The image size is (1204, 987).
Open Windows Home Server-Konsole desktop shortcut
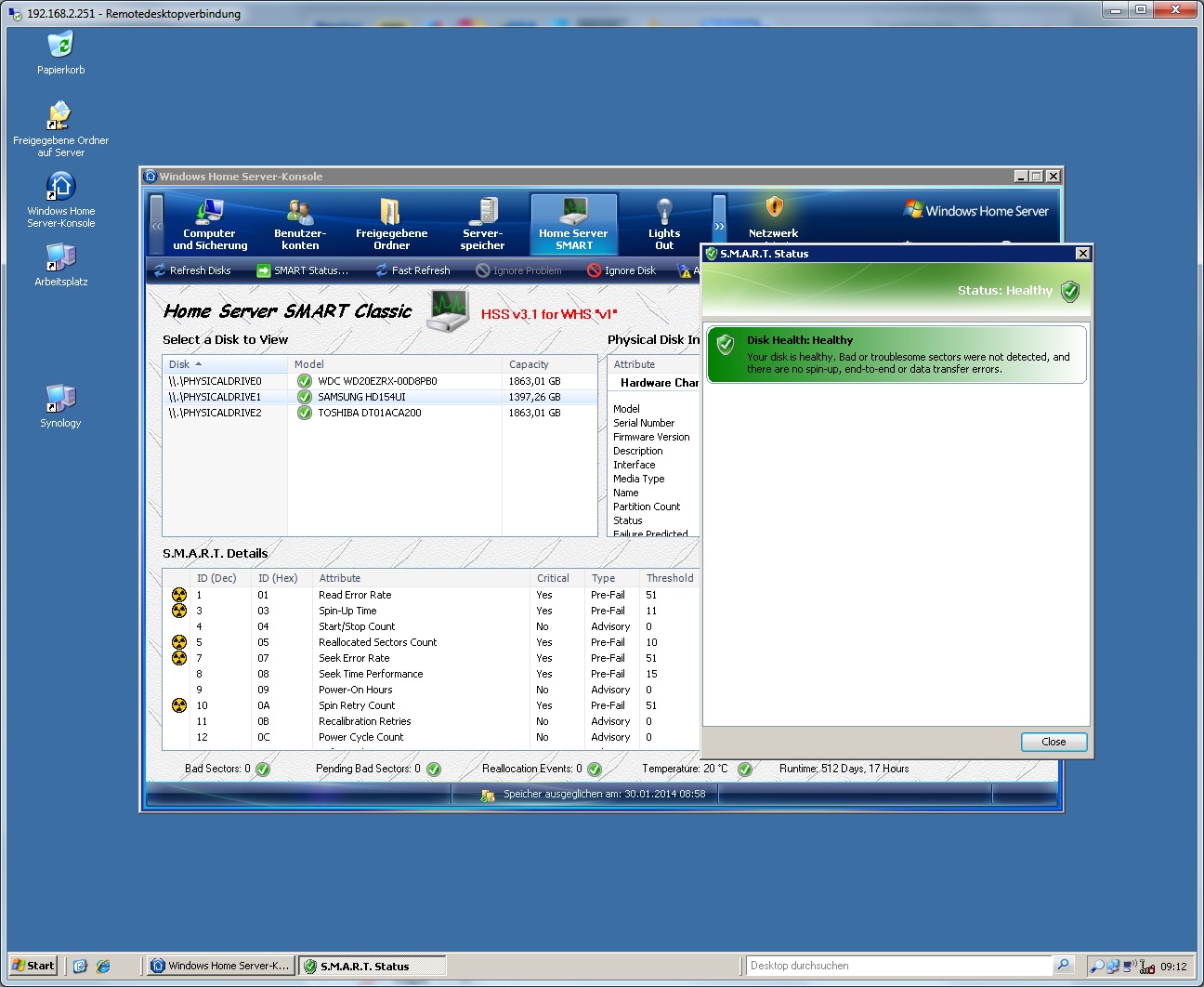pyautogui.click(x=60, y=200)
